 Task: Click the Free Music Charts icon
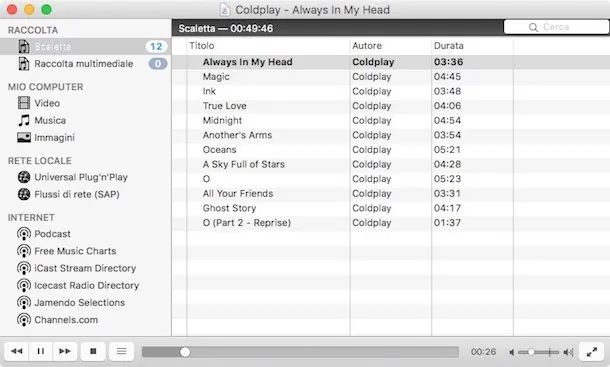[24, 251]
